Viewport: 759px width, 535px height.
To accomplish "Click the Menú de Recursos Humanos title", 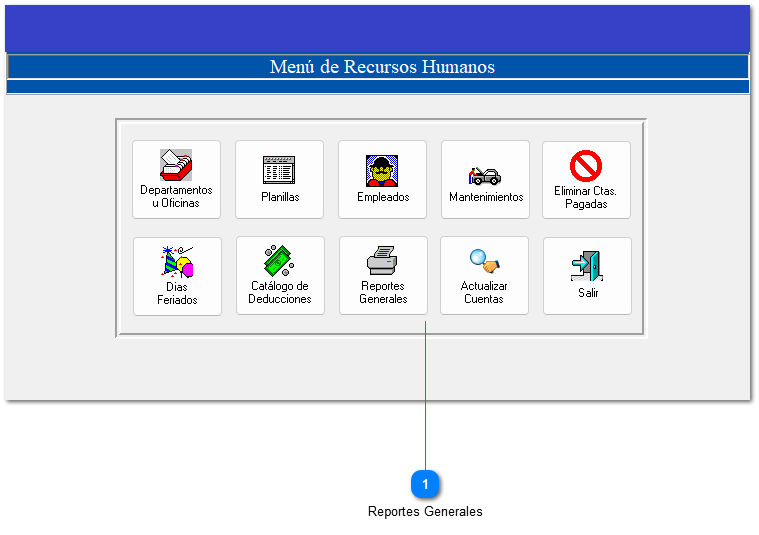I will coord(381,67).
